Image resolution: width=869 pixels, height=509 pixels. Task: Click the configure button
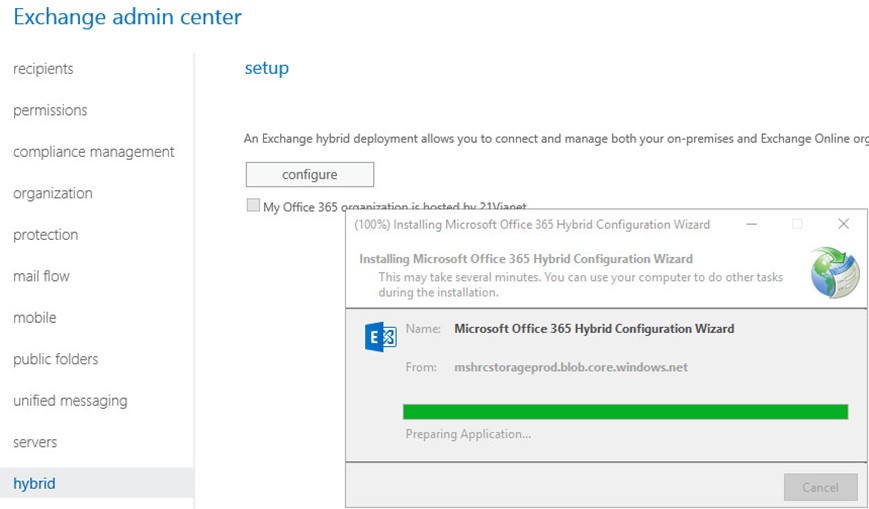pos(310,175)
